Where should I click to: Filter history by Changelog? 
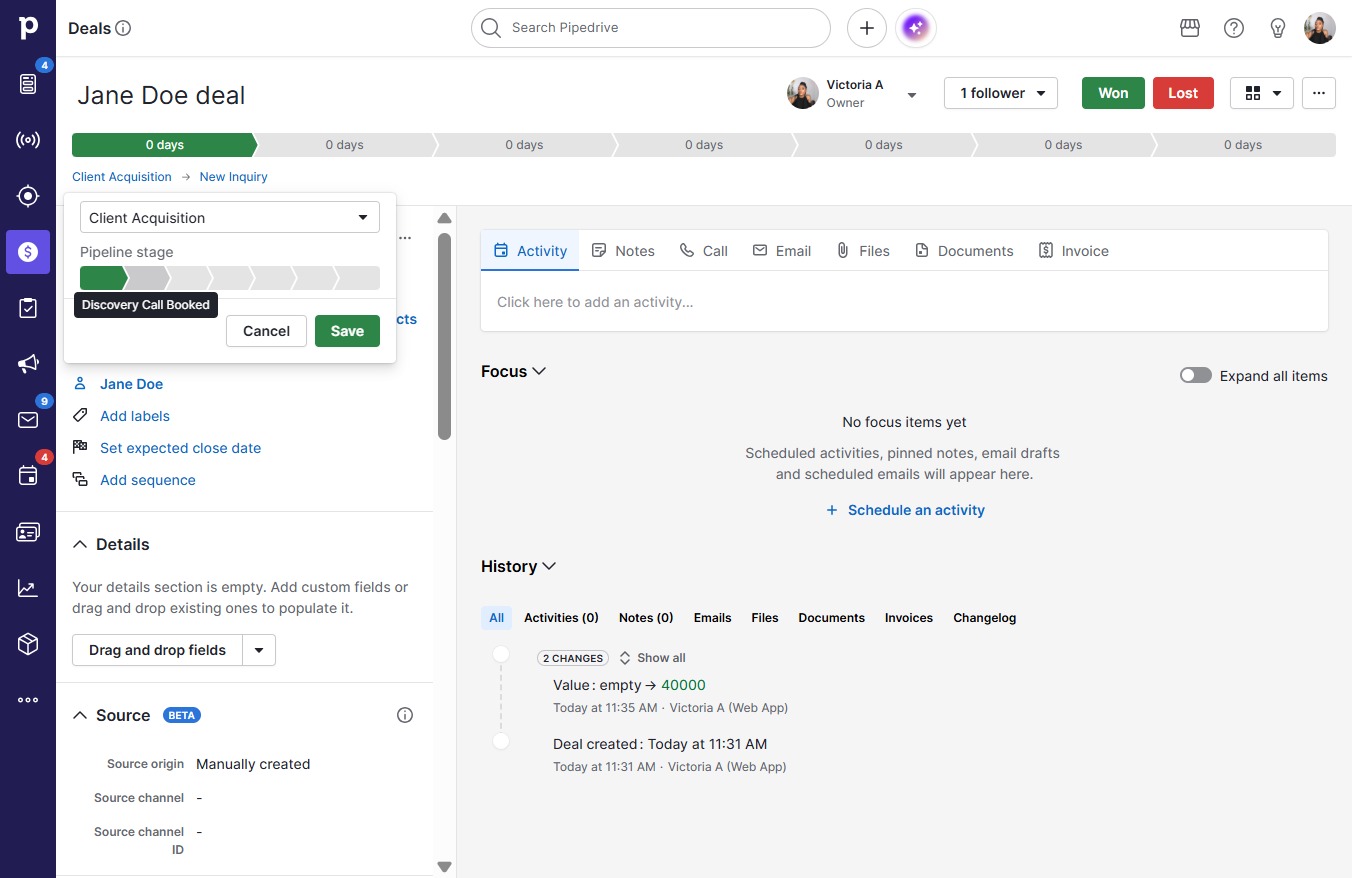985,618
